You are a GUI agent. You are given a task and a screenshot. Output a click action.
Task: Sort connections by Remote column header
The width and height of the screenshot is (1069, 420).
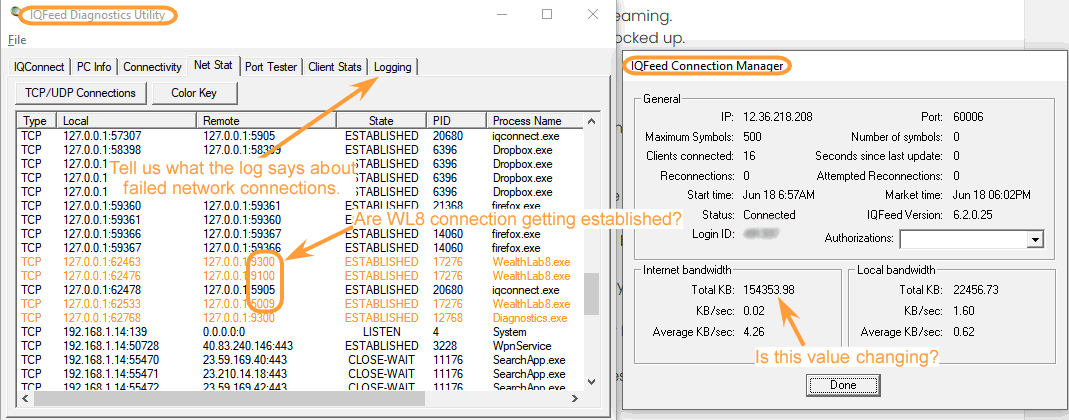pyautogui.click(x=267, y=121)
